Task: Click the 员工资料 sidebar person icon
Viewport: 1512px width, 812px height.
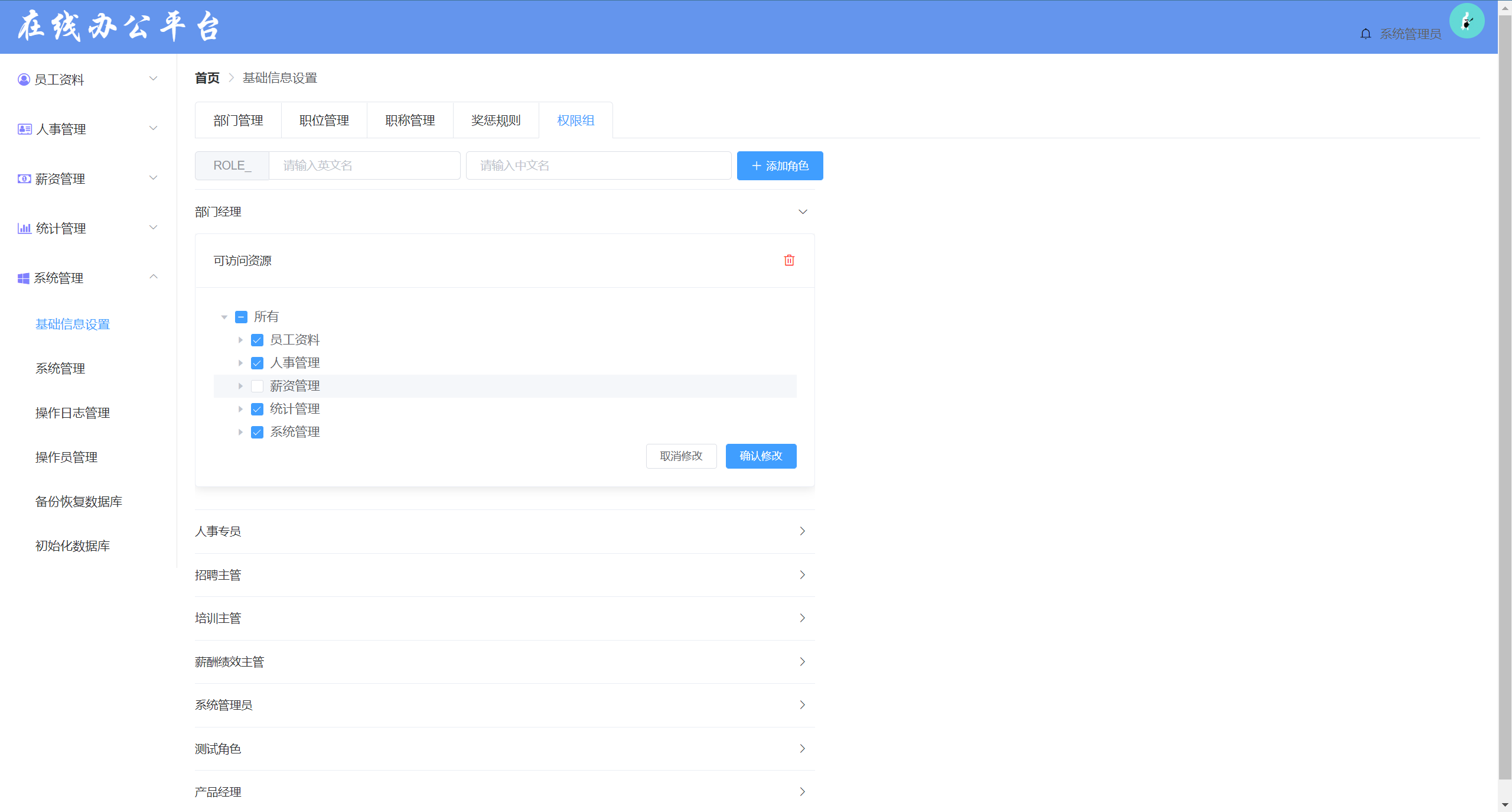Action: pyautogui.click(x=24, y=80)
